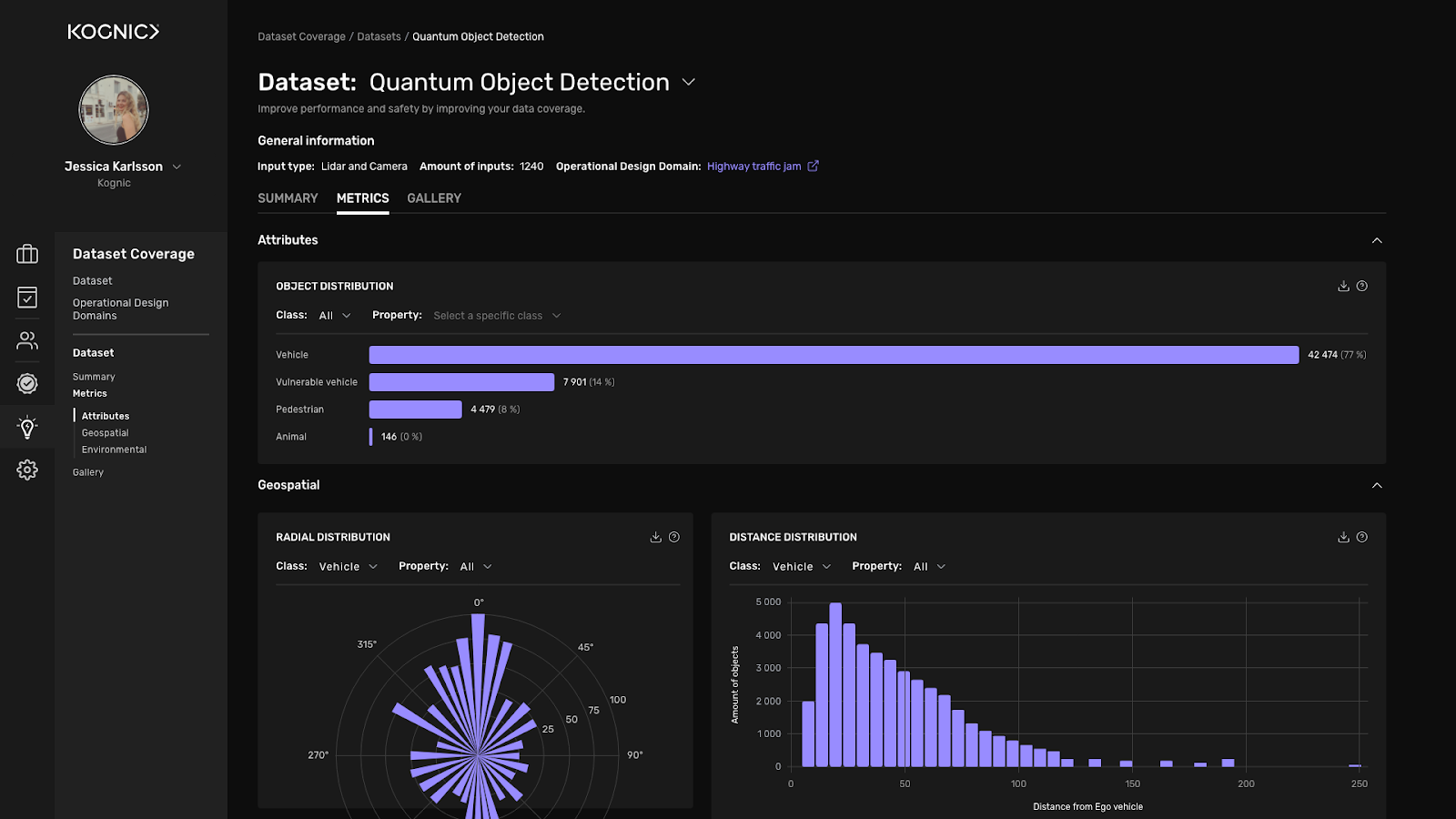The height and width of the screenshot is (819, 1456).
Task: Open the lightbulb insights sidebar icon
Action: 27,427
